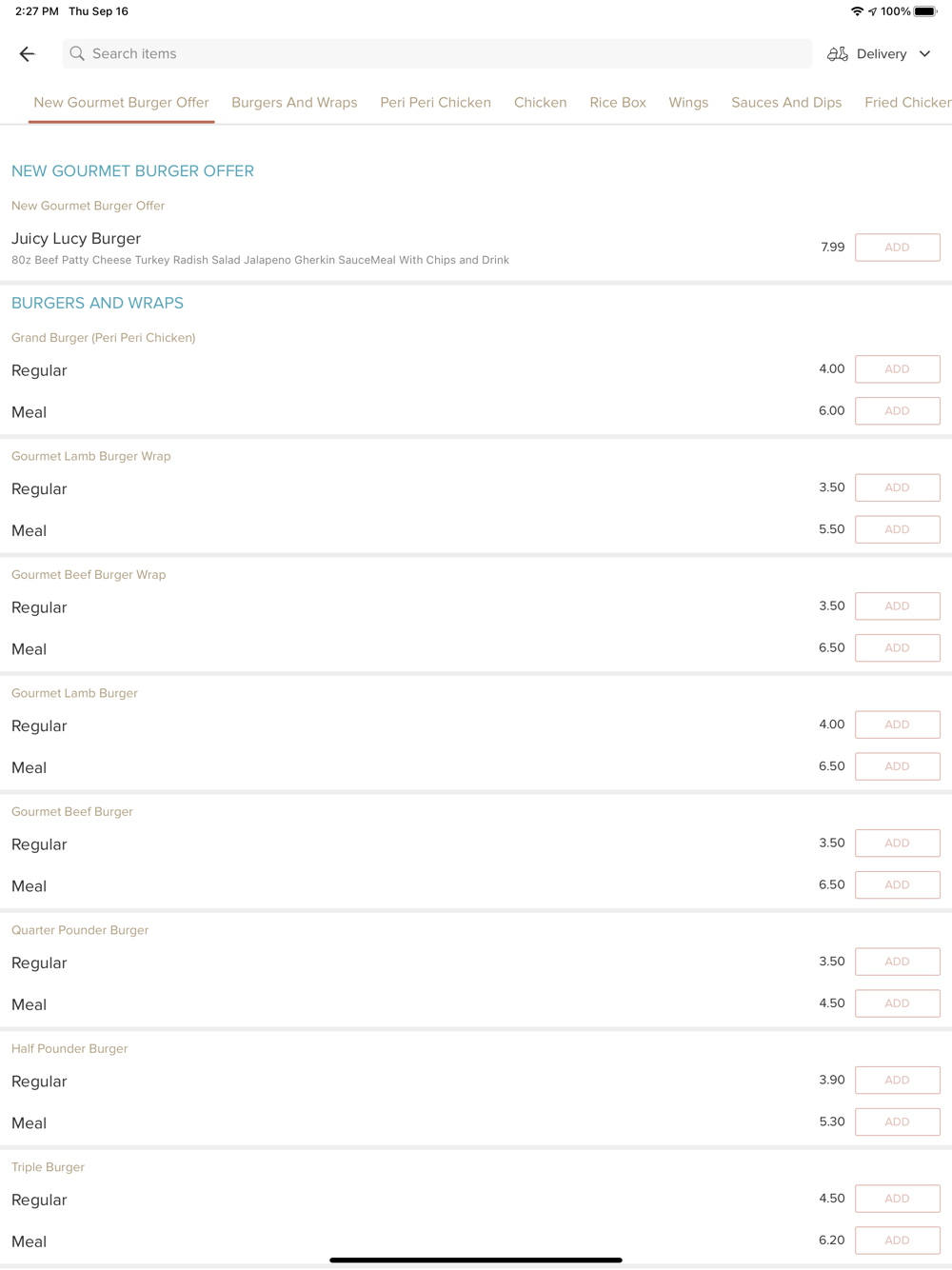Add Half Pounder Burger Regular
This screenshot has height=1270, width=952.
[x=898, y=1081]
